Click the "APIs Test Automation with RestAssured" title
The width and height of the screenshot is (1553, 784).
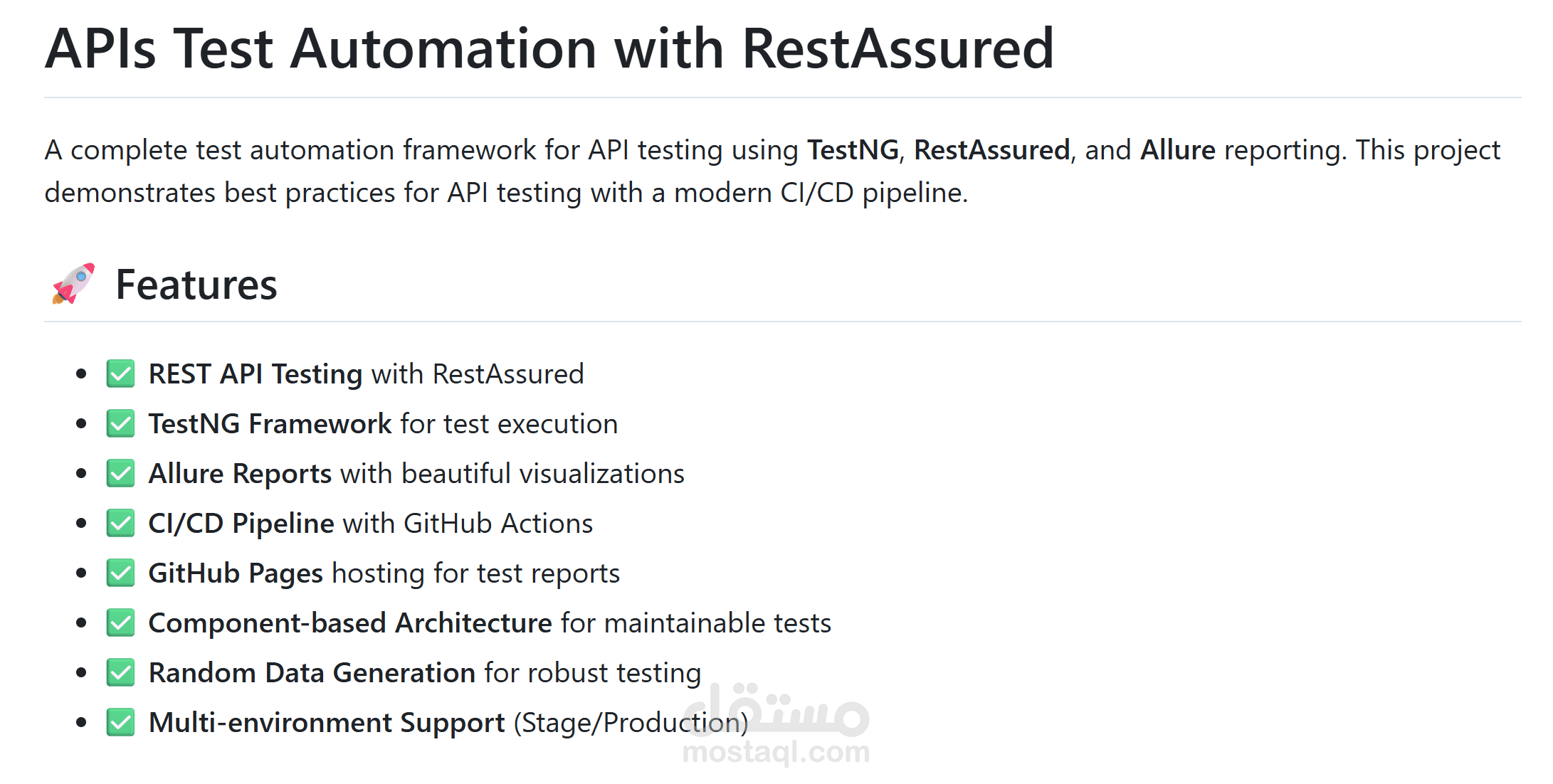pyautogui.click(x=549, y=49)
